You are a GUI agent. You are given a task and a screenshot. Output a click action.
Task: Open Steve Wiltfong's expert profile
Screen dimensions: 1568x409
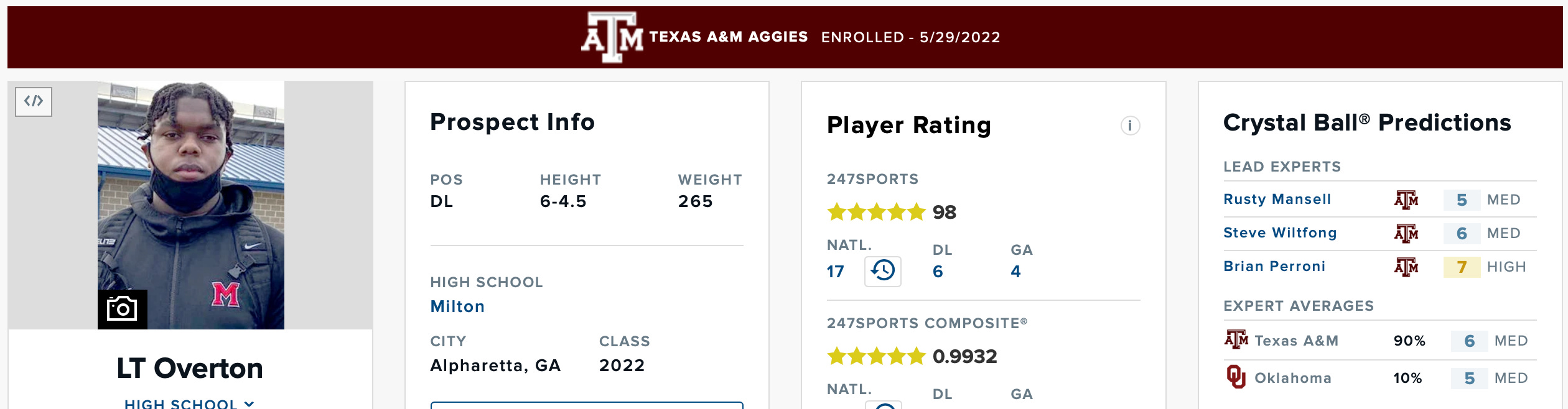point(1280,232)
